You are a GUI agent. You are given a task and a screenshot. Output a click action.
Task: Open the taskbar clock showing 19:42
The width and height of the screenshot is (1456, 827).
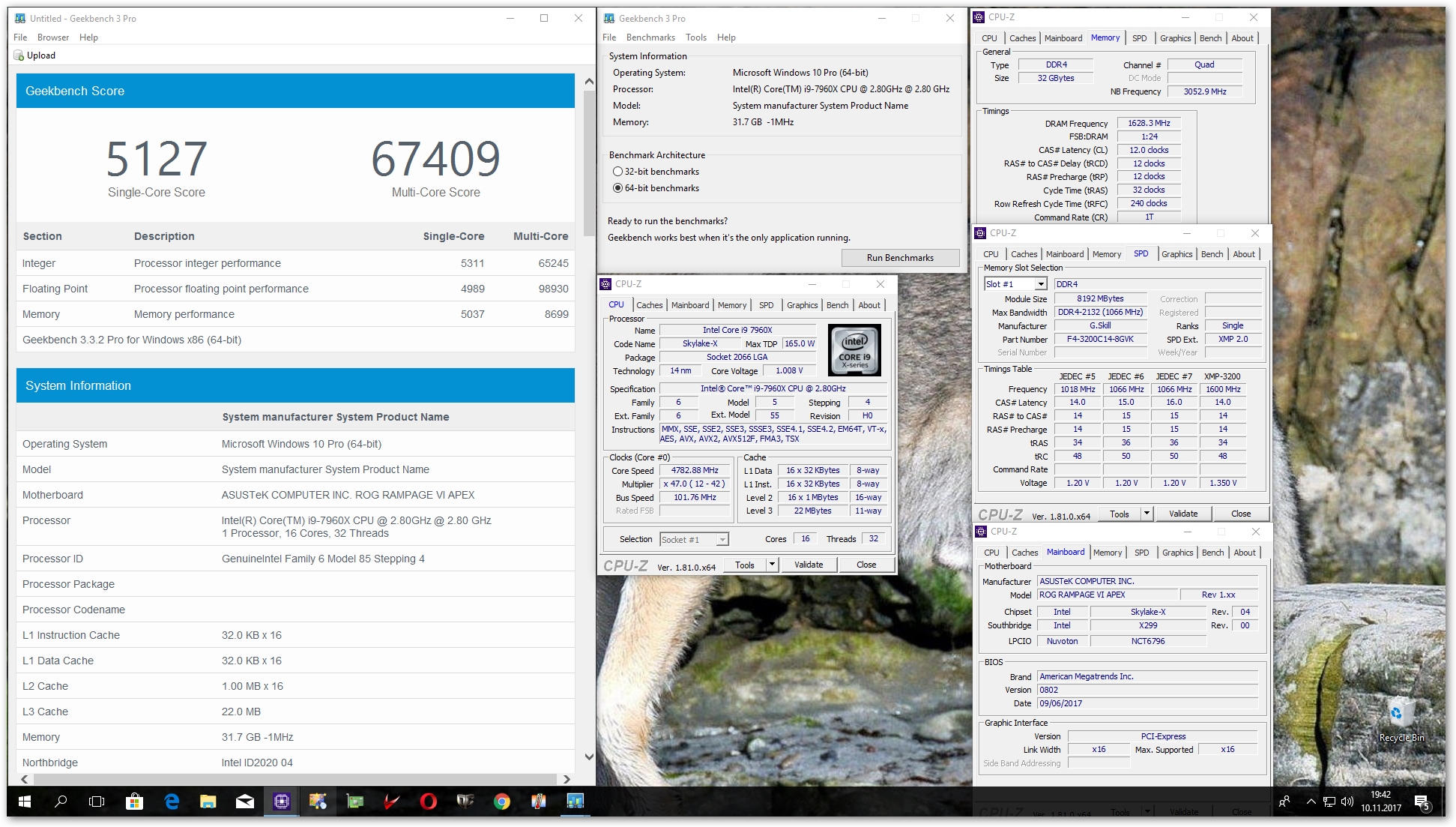pyautogui.click(x=1381, y=802)
